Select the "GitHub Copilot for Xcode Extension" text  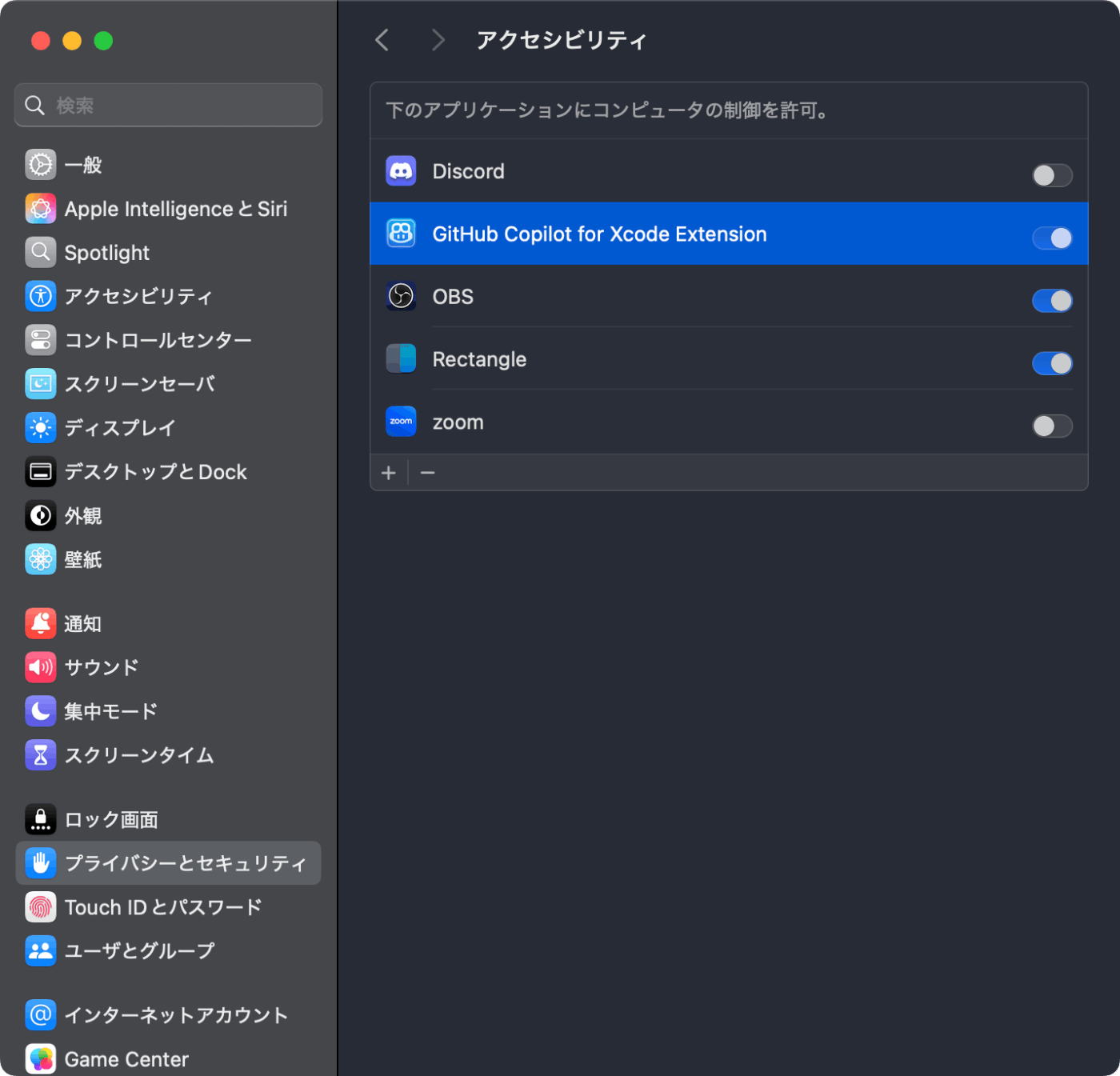(x=600, y=234)
